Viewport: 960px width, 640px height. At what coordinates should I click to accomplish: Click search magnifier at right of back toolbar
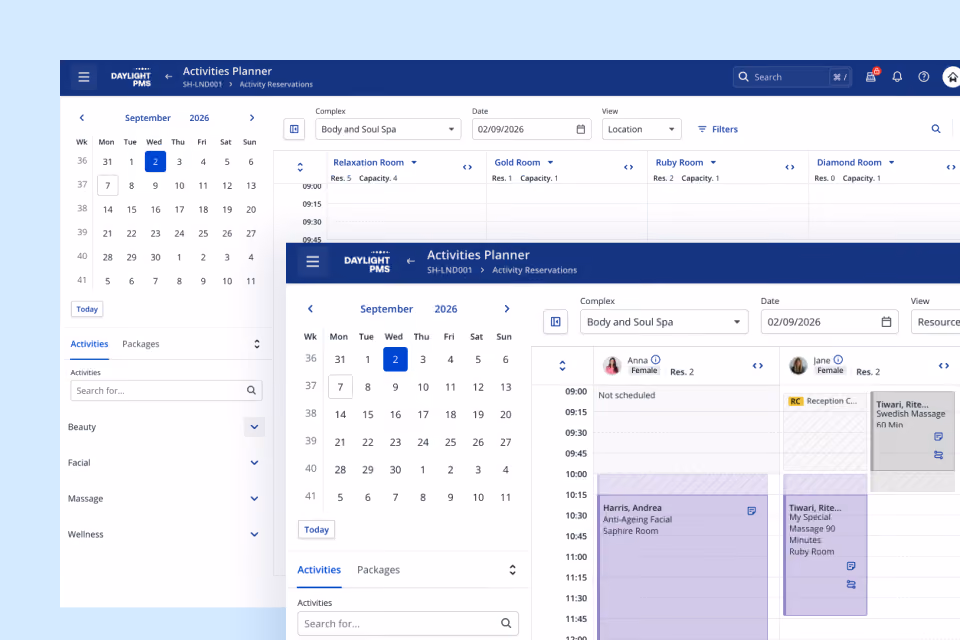pos(936,129)
